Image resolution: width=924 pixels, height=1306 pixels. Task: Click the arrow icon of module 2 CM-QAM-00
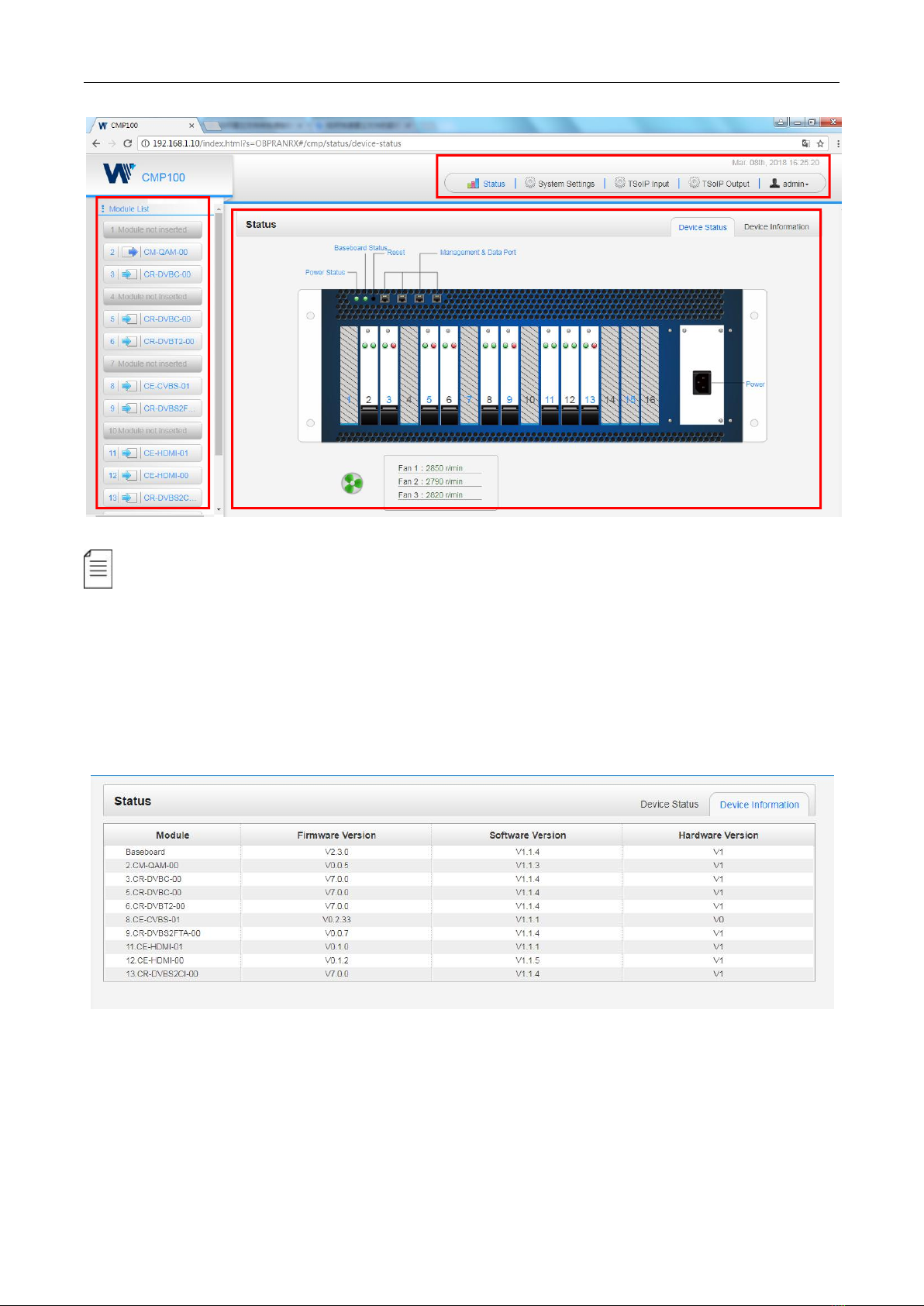(129, 252)
